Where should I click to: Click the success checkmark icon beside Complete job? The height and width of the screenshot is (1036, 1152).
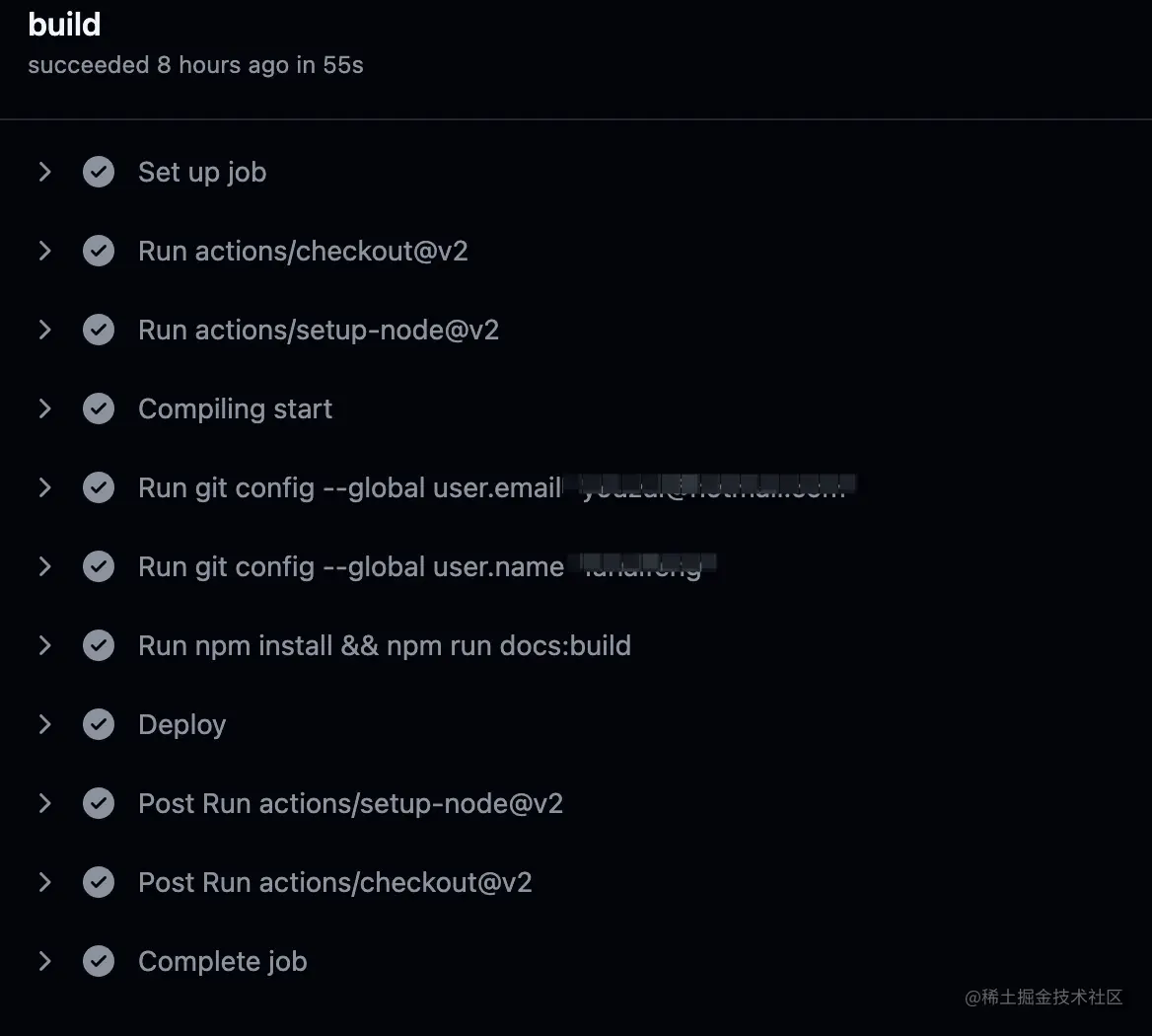click(x=99, y=961)
